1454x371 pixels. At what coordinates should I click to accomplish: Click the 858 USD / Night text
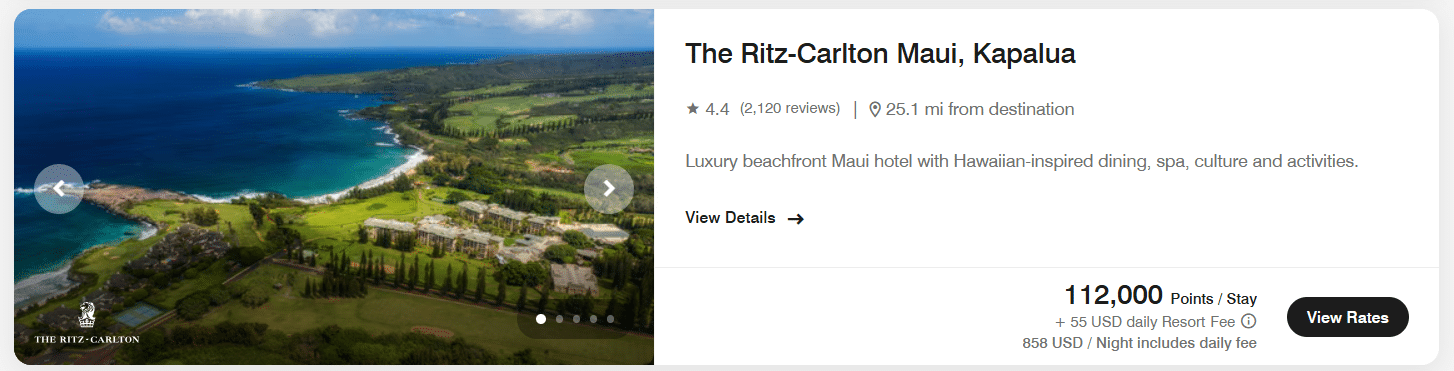1139,343
